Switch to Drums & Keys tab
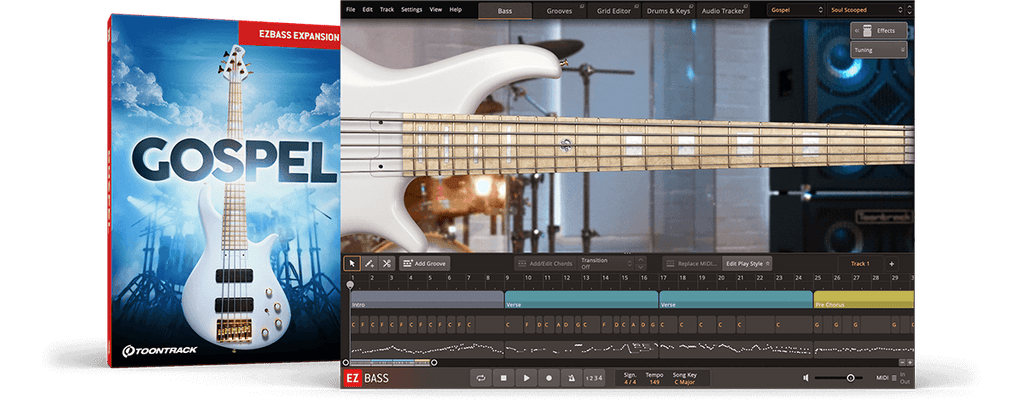1024x416 pixels. pos(668,10)
